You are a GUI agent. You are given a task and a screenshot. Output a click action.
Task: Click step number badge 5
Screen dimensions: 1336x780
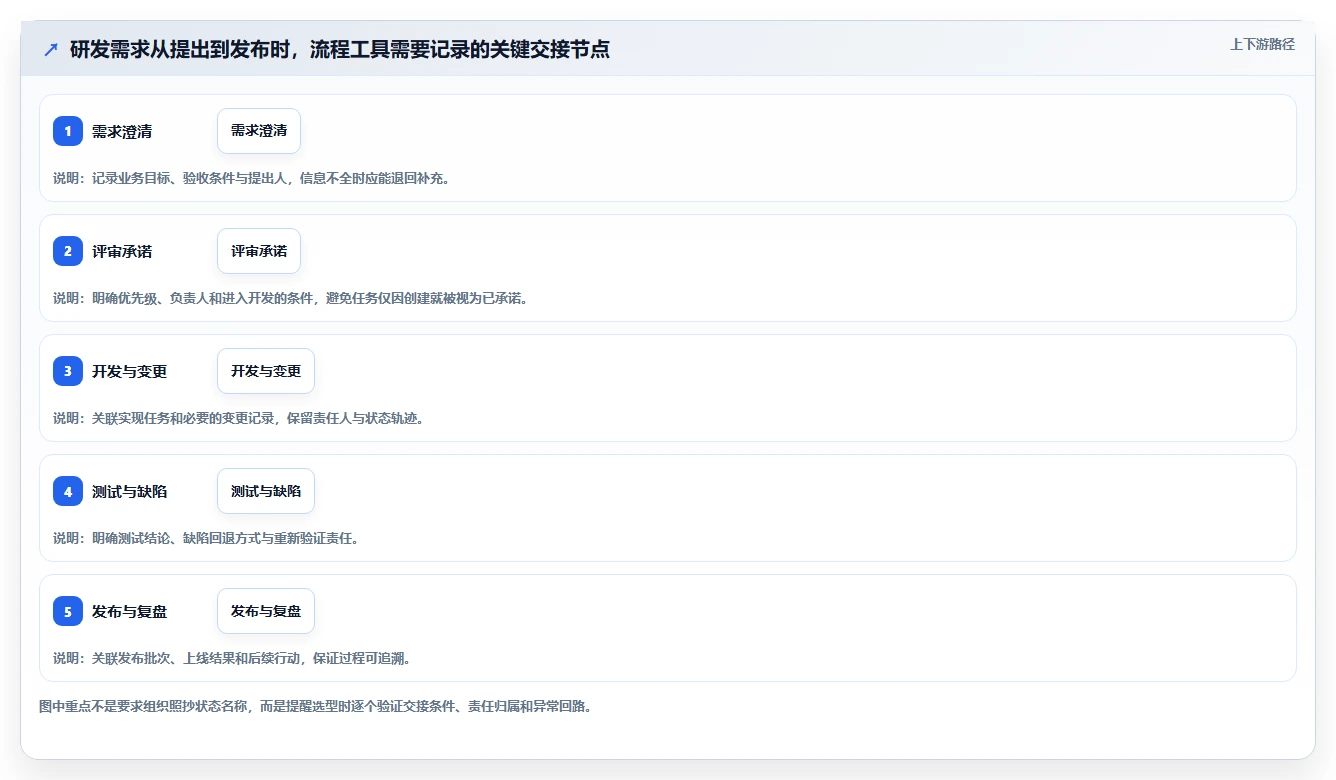click(68, 611)
